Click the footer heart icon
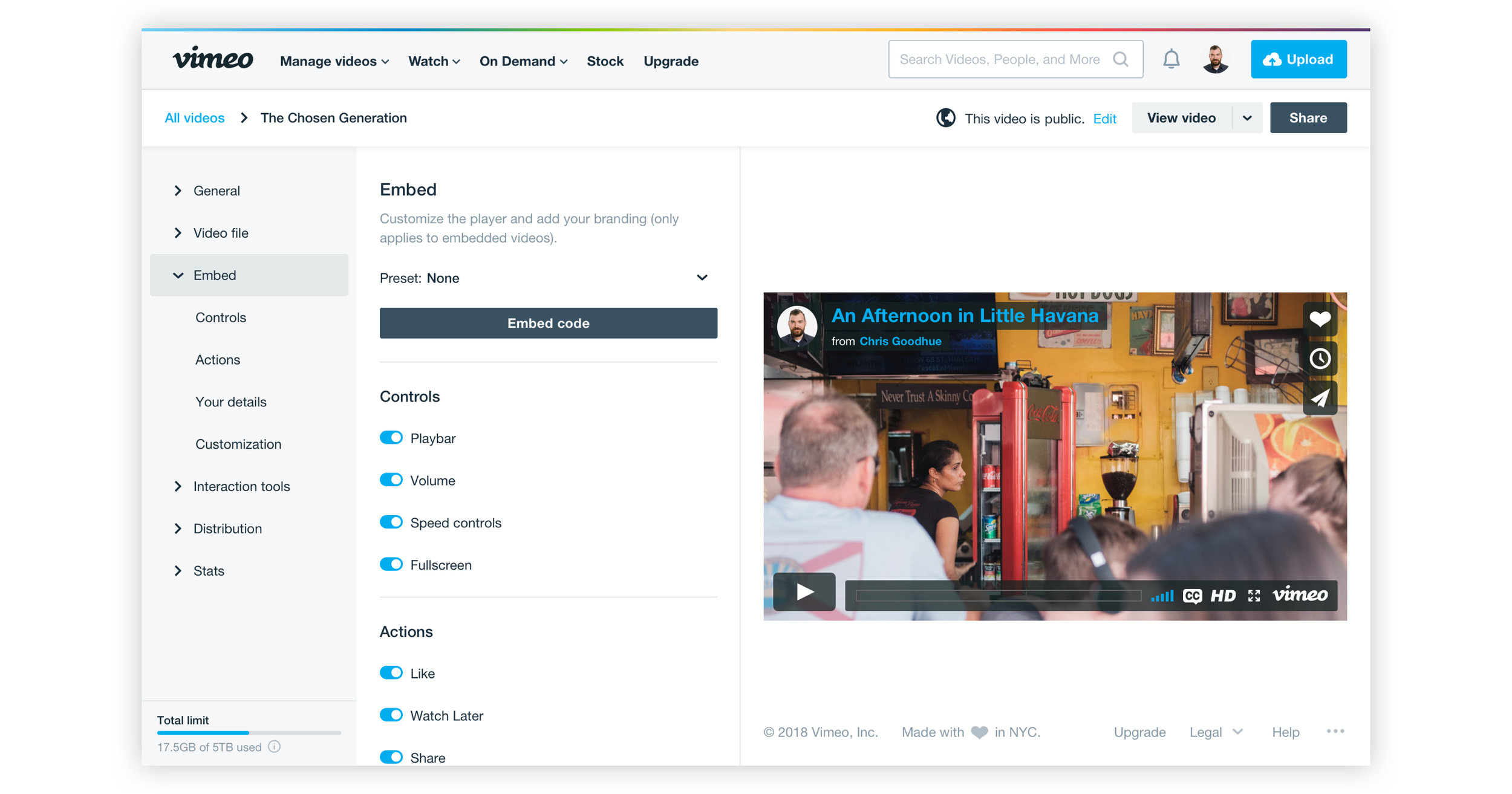 [x=979, y=732]
